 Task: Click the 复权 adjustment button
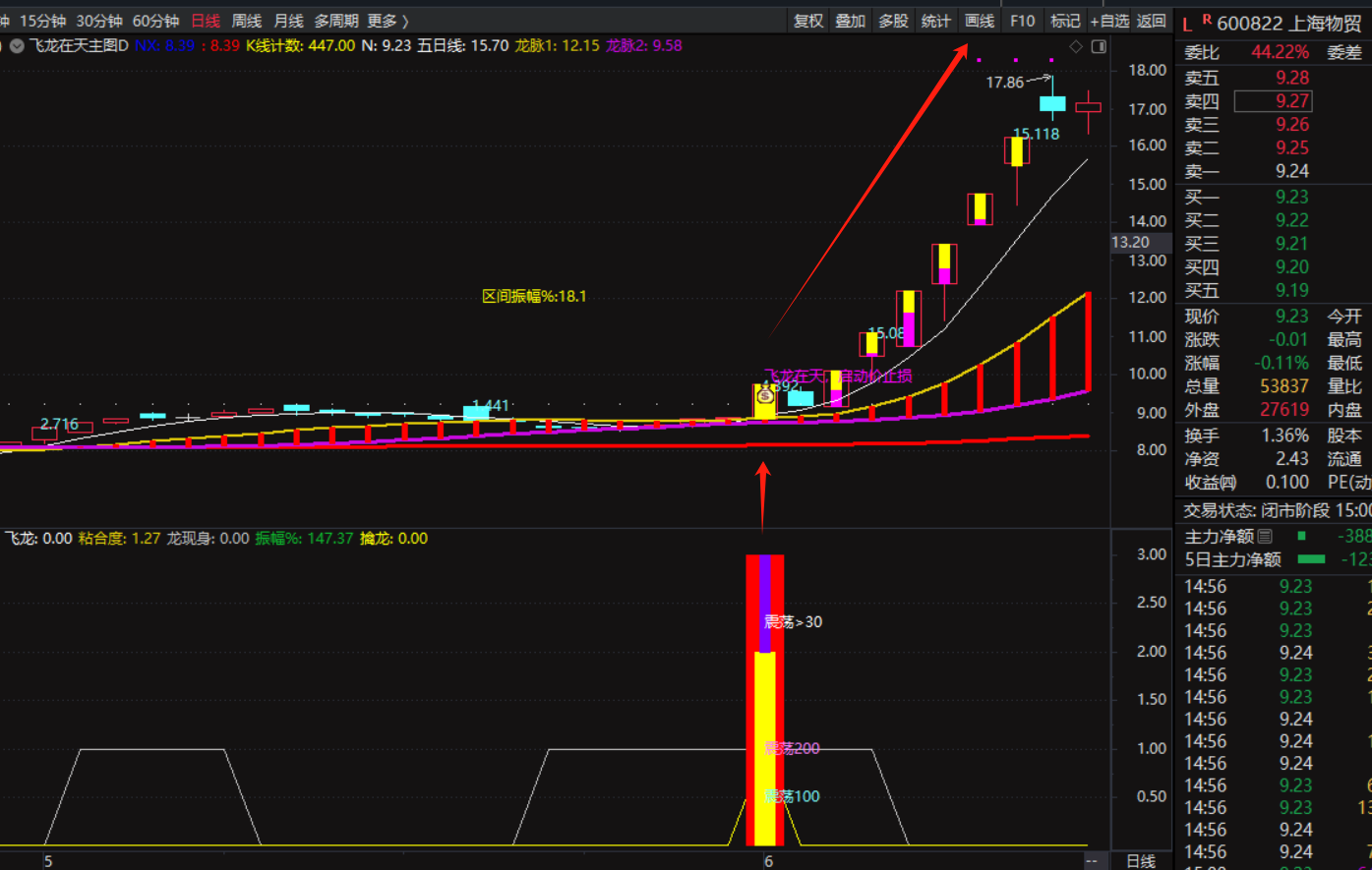pos(808,21)
